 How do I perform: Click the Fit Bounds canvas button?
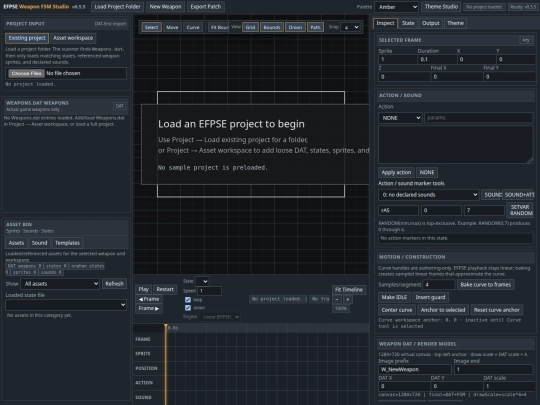pyautogui.click(x=219, y=27)
